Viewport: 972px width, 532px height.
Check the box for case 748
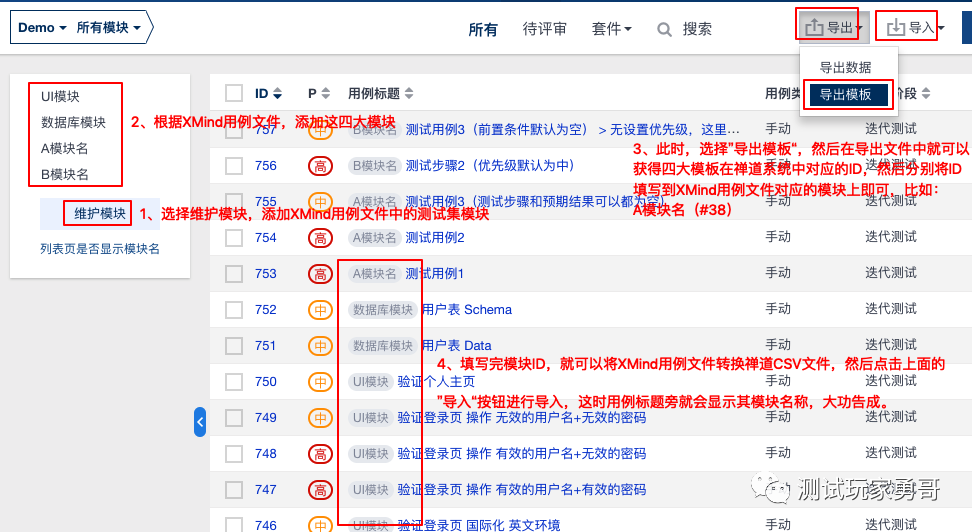(x=234, y=454)
